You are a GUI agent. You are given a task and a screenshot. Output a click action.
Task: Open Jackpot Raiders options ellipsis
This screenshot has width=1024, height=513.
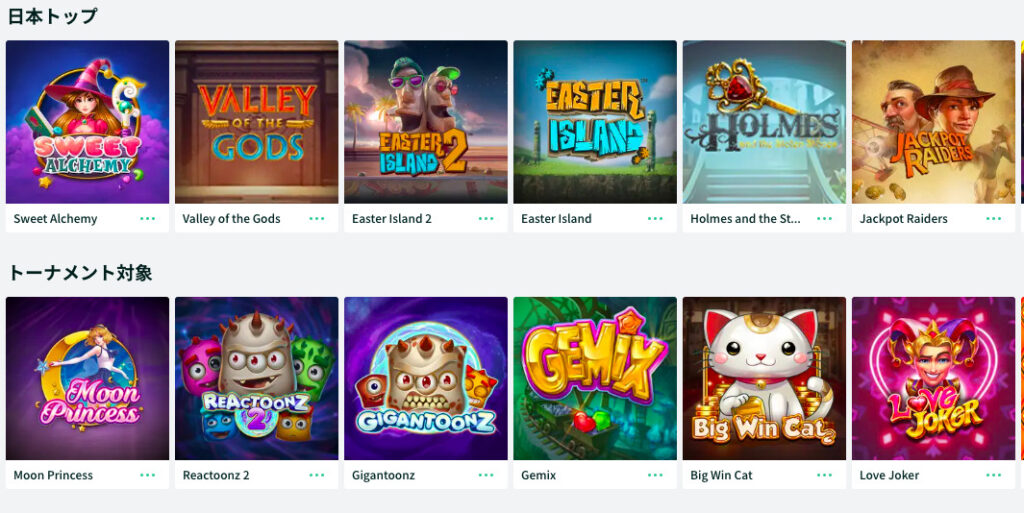click(x=993, y=219)
